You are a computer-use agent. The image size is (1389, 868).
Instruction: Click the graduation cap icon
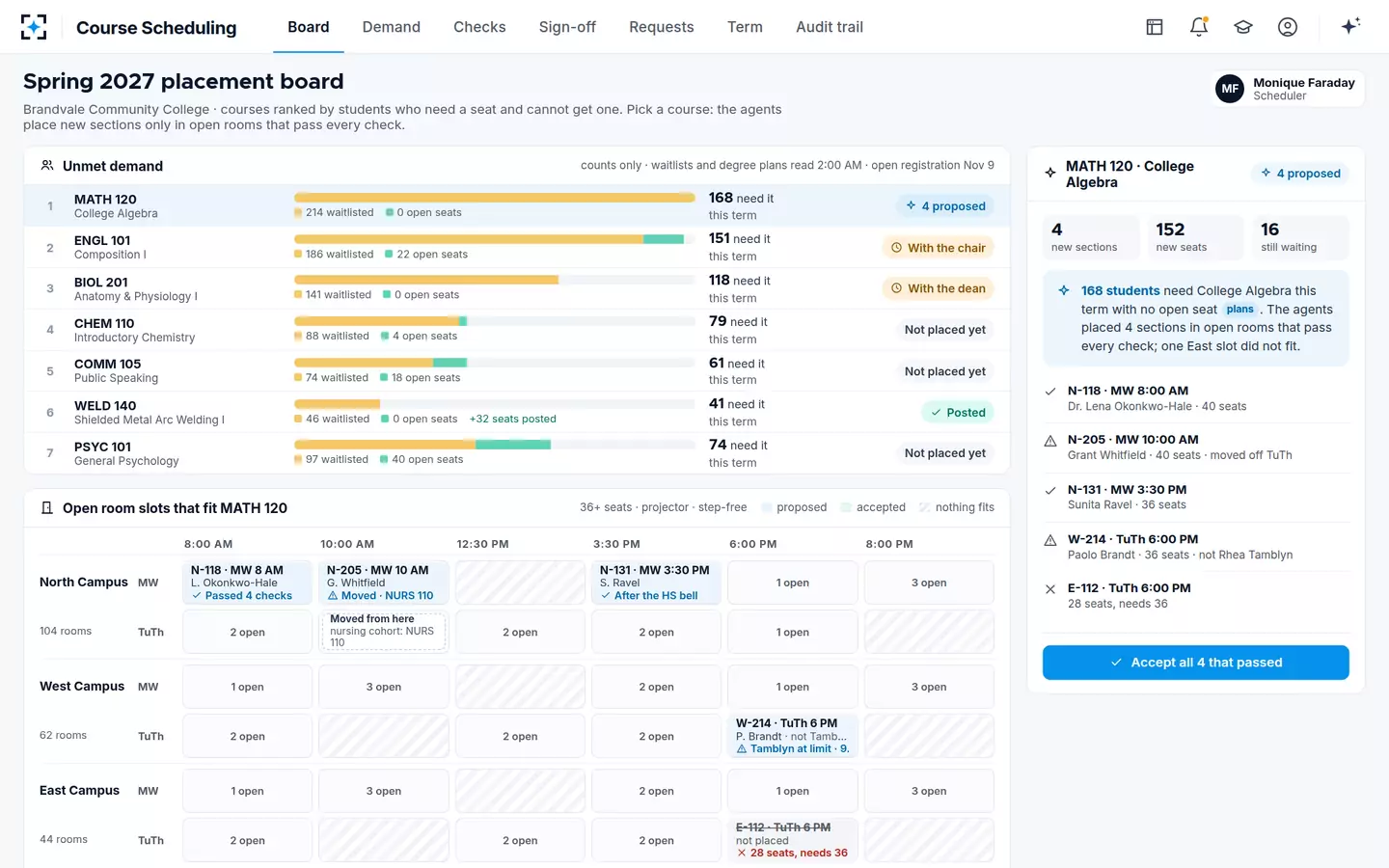point(1243,27)
